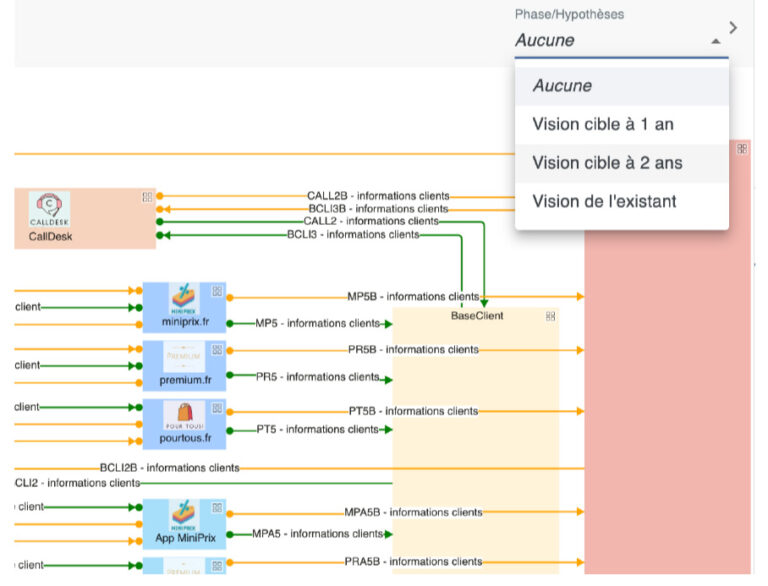Click the CallDesk headset logo

tap(49, 209)
